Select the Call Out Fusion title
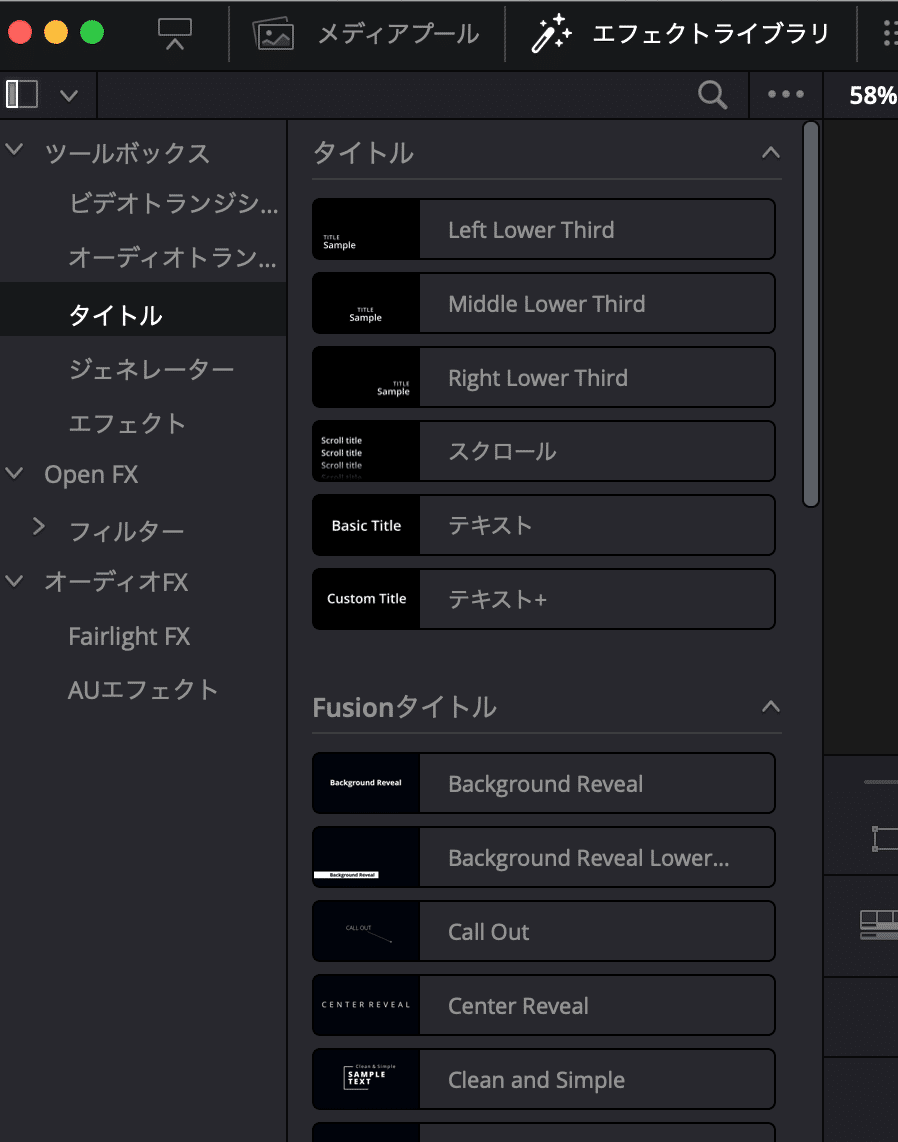The height and width of the screenshot is (1142, 898). tap(543, 932)
